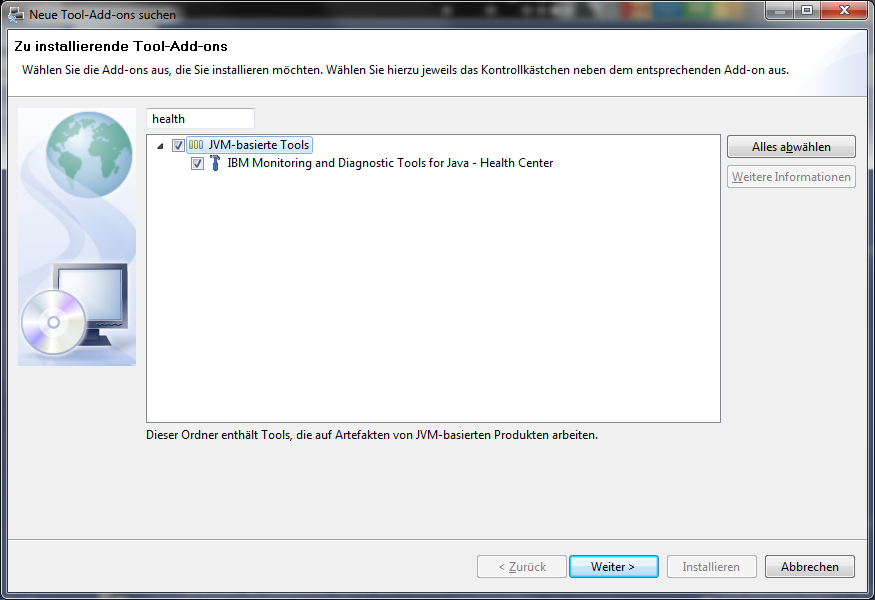Click the CD disc image in the banner
This screenshot has height=600, width=875.
52,323
